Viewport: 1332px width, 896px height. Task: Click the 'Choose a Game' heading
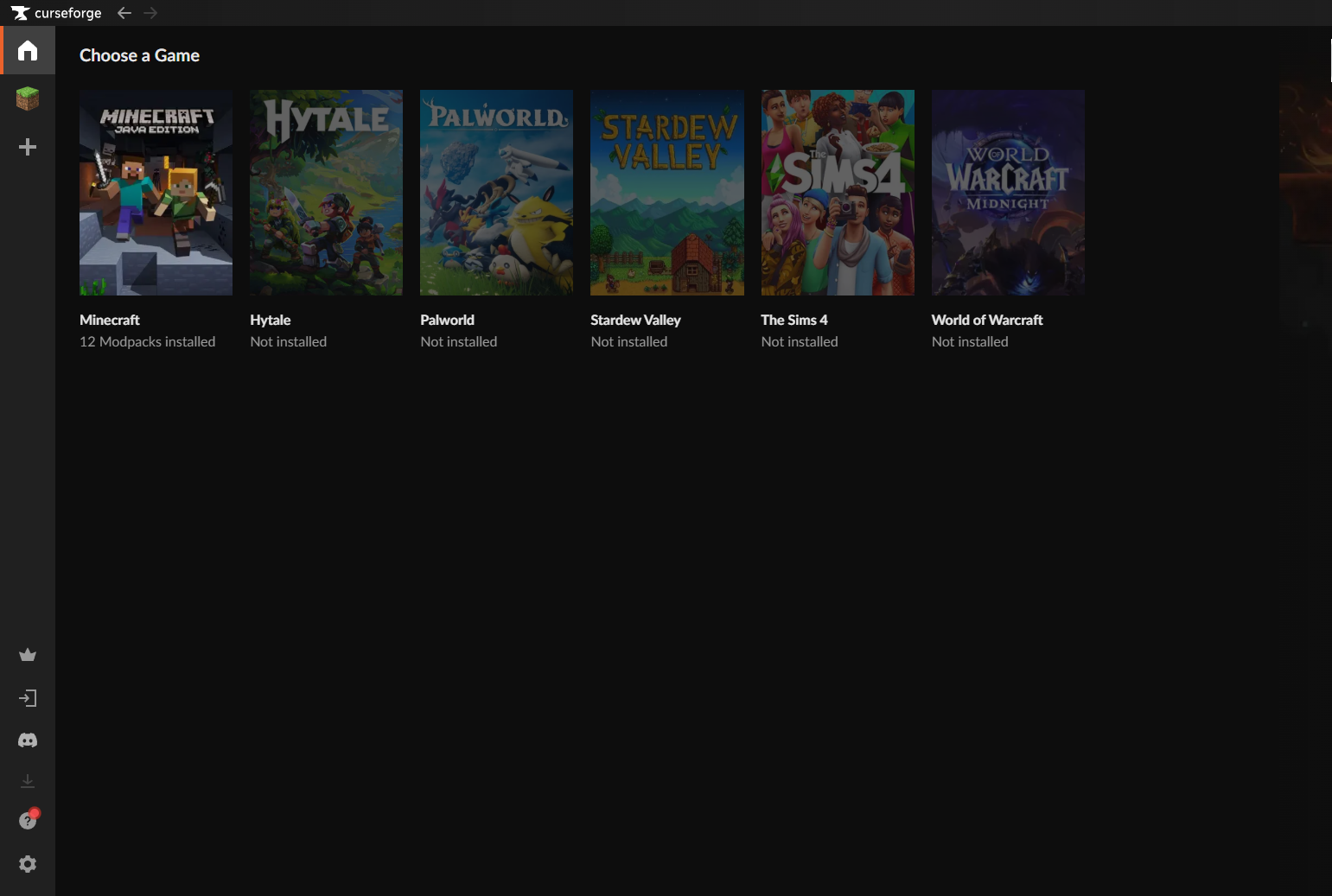140,55
